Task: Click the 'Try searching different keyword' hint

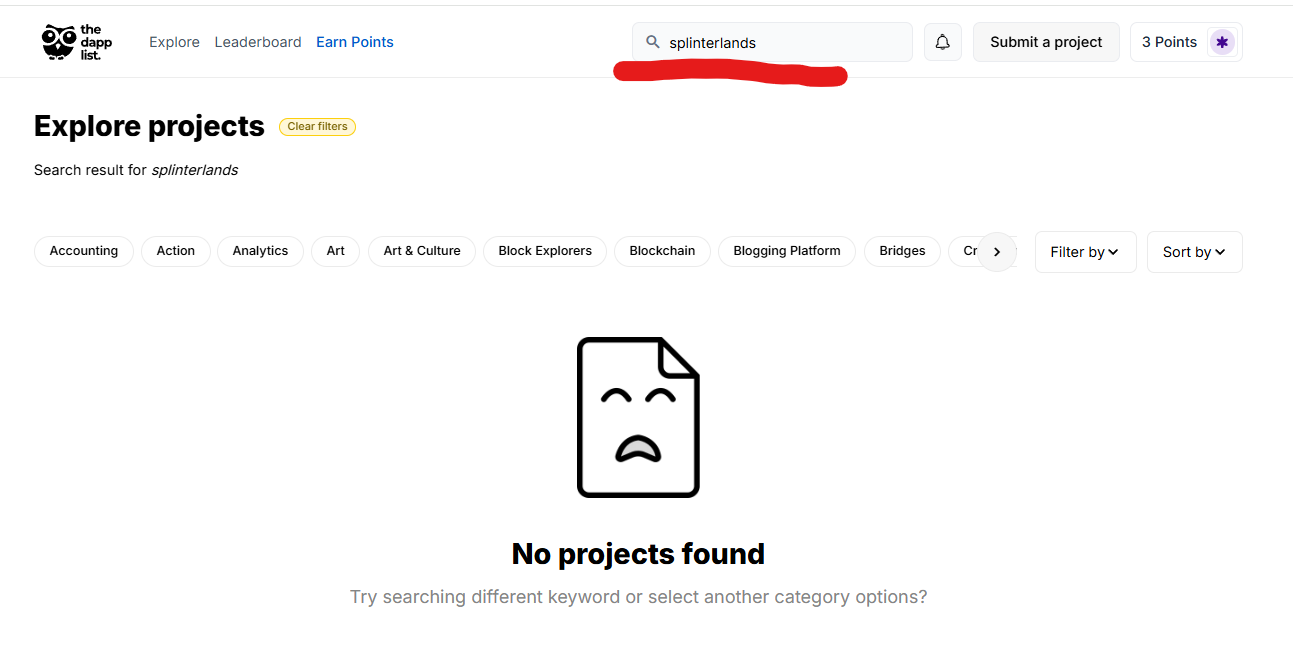Action: click(x=638, y=597)
